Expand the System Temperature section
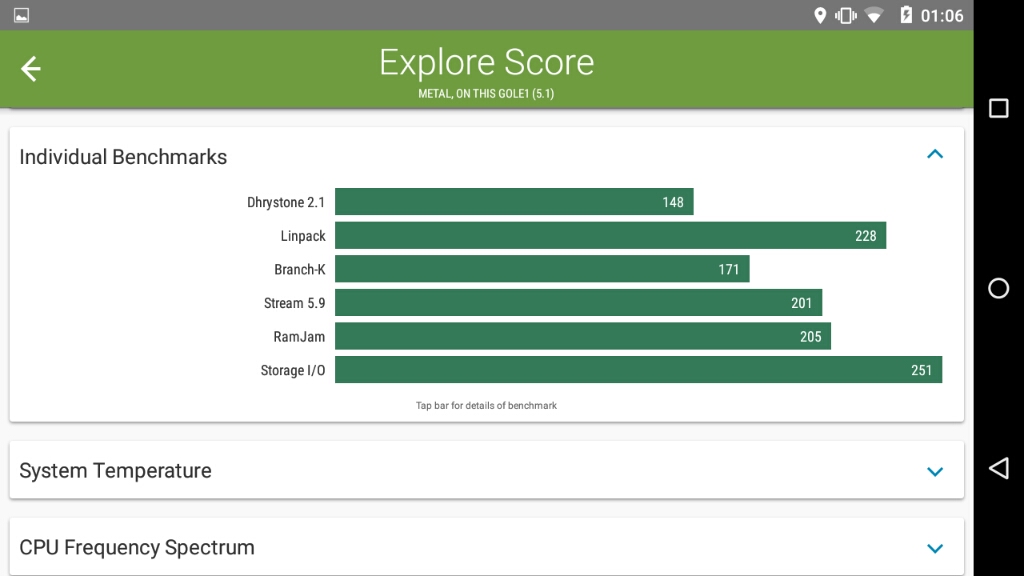Screen dimensions: 1024x576 (935, 472)
